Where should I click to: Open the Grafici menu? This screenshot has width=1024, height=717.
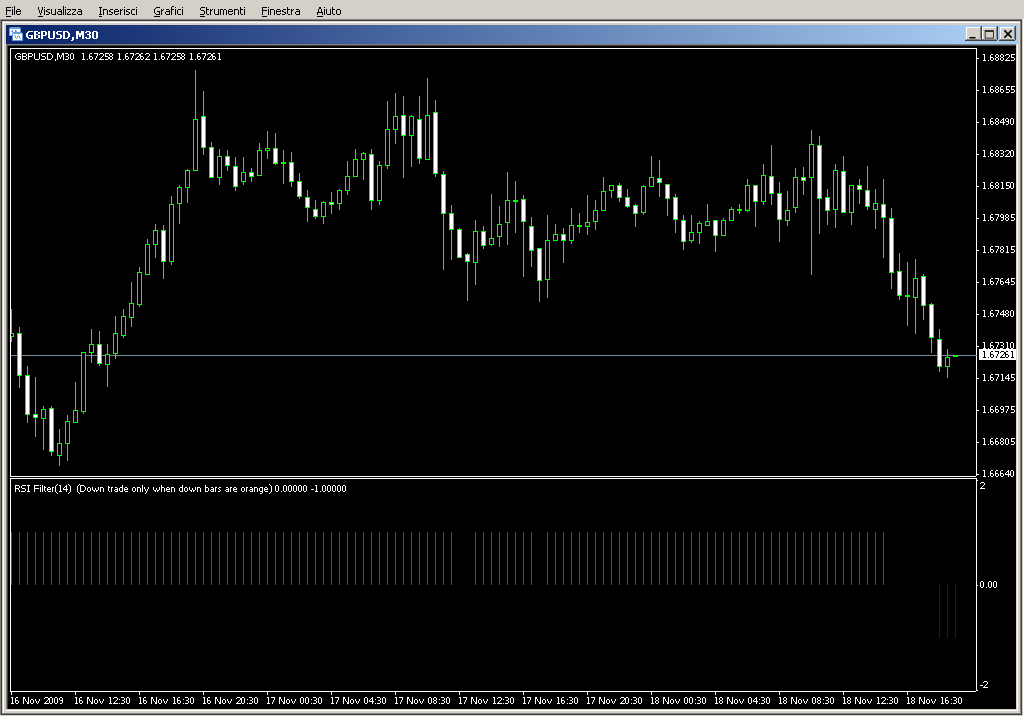pyautogui.click(x=168, y=11)
